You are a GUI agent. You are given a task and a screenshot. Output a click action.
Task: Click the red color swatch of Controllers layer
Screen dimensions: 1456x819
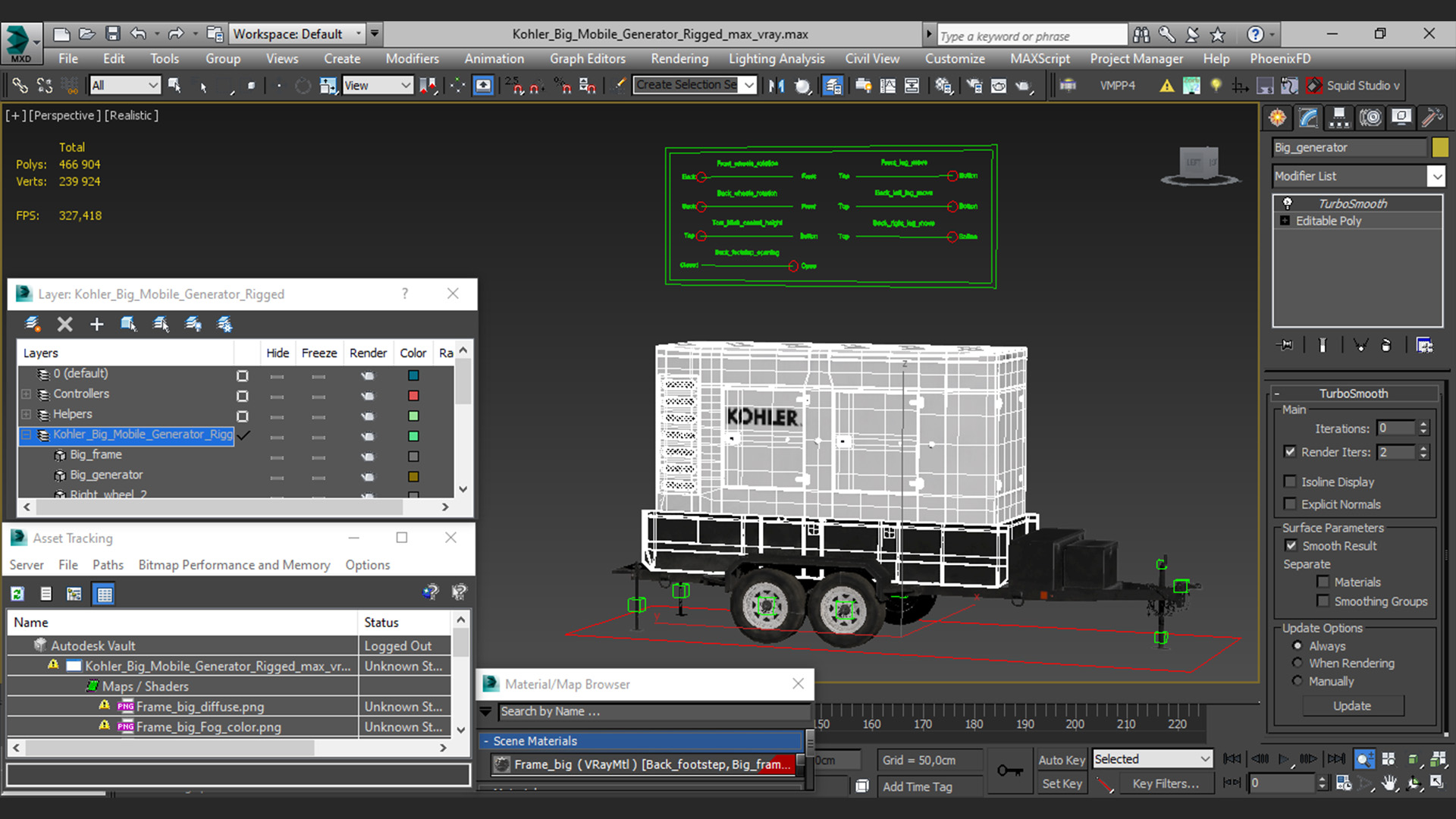click(x=413, y=395)
